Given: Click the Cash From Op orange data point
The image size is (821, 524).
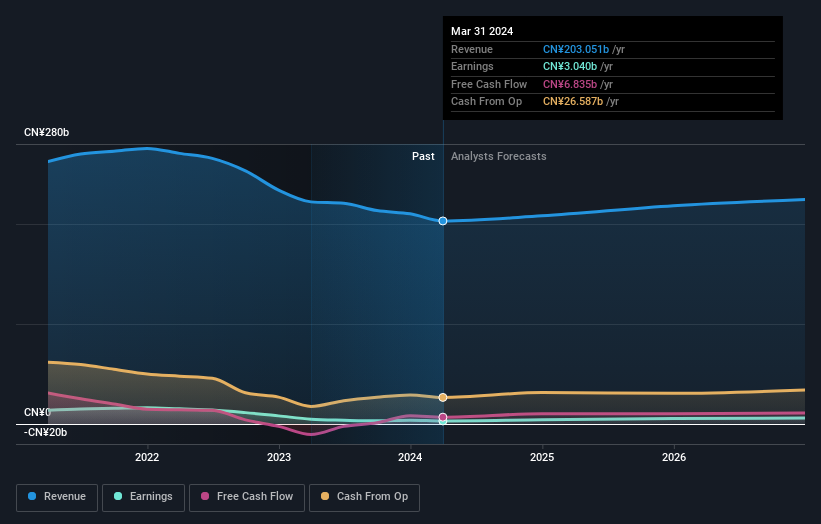Looking at the screenshot, I should click(443, 397).
